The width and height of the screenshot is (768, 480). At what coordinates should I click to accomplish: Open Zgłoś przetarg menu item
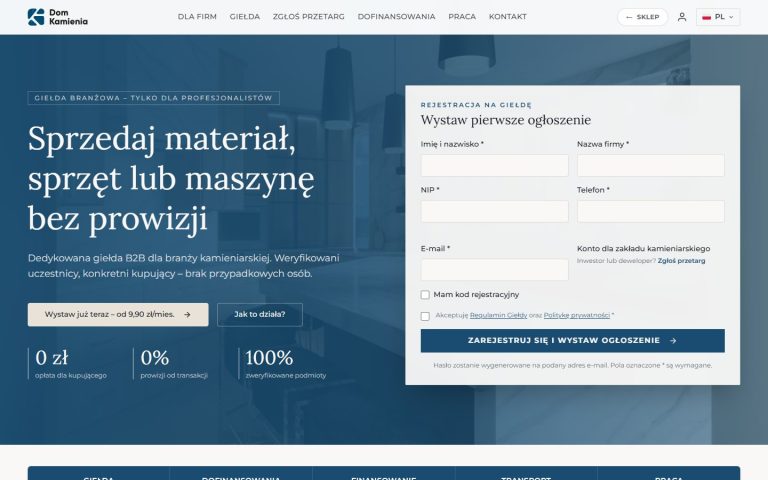coord(309,17)
